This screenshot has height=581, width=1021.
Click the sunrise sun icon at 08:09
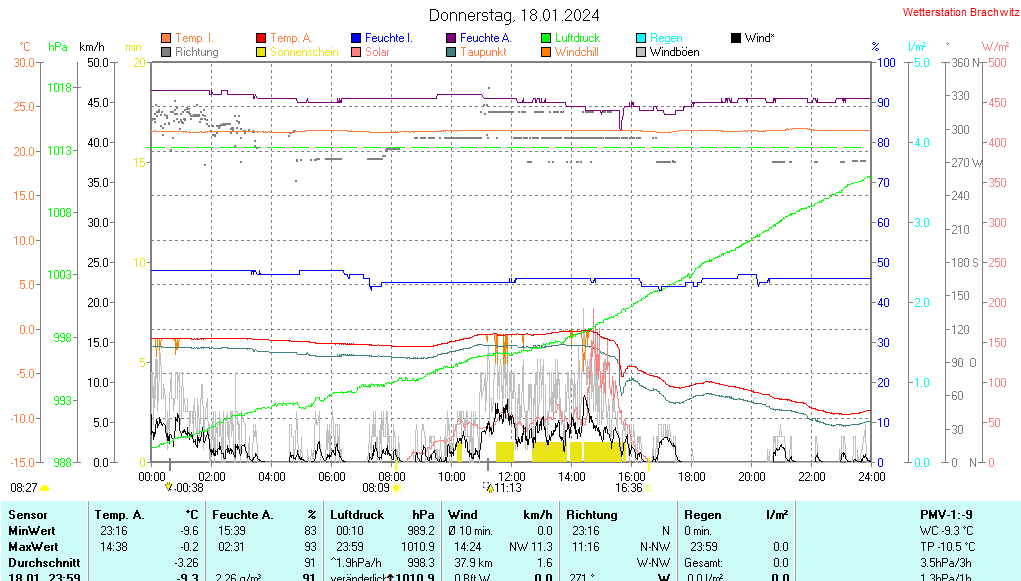click(397, 488)
